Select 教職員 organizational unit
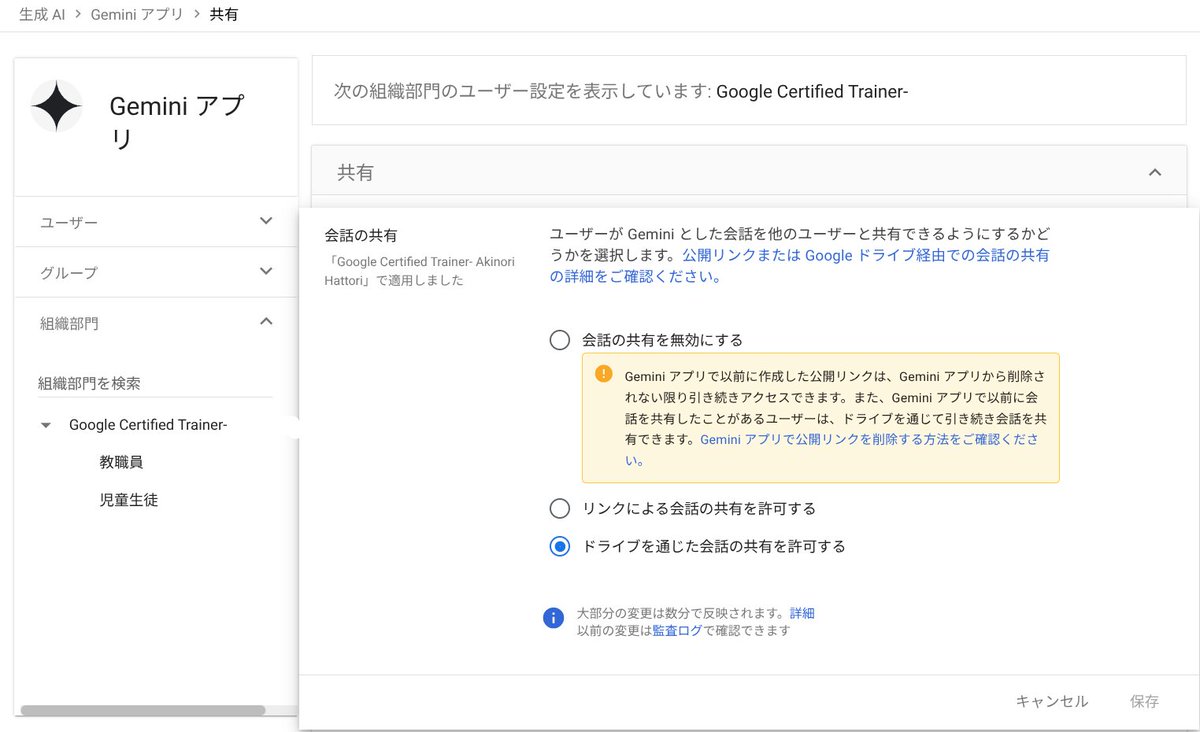 point(121,462)
